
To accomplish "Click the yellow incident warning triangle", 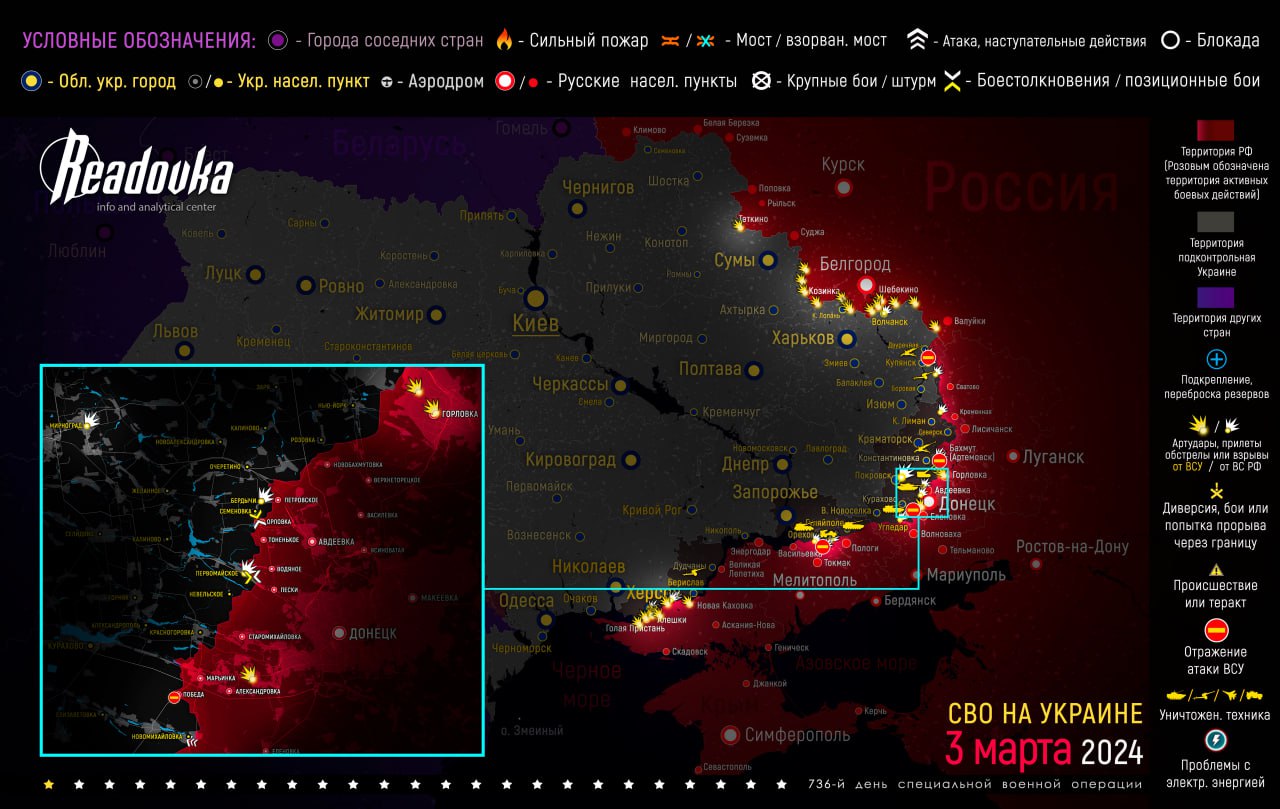I will click(x=1216, y=569).
